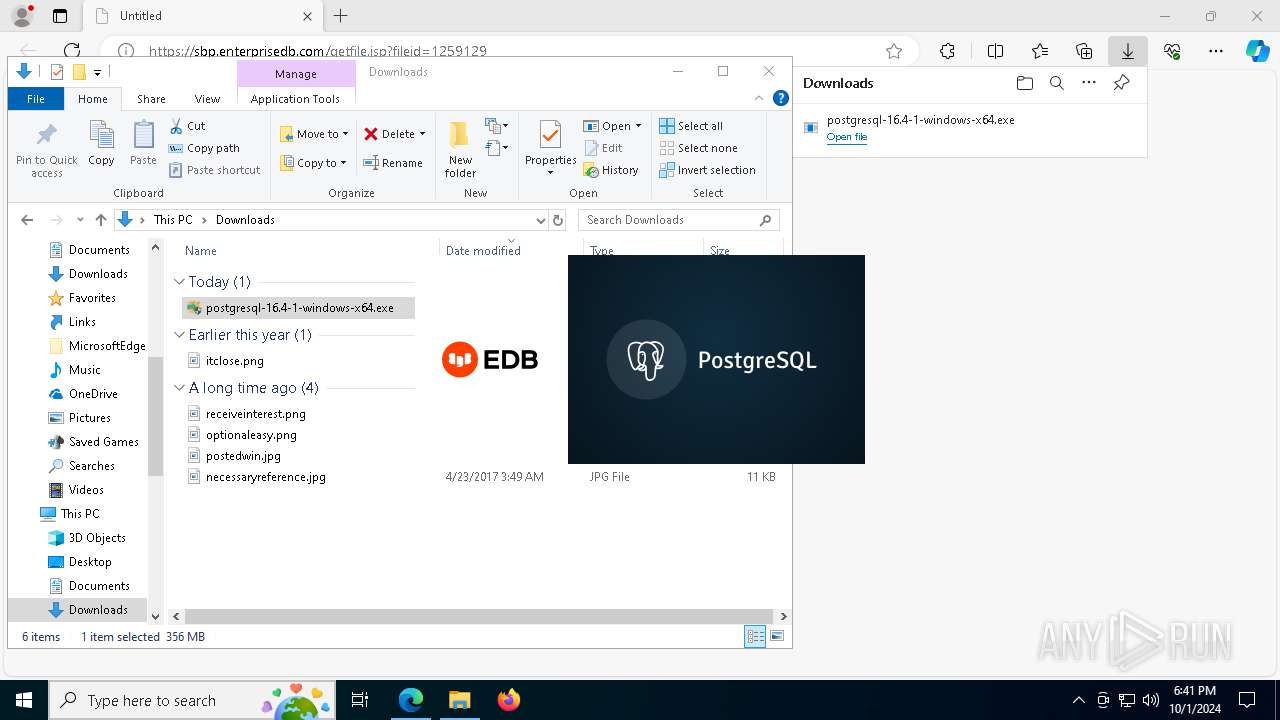Expand Delete options dropdown
1280x720 pixels.
(422, 134)
